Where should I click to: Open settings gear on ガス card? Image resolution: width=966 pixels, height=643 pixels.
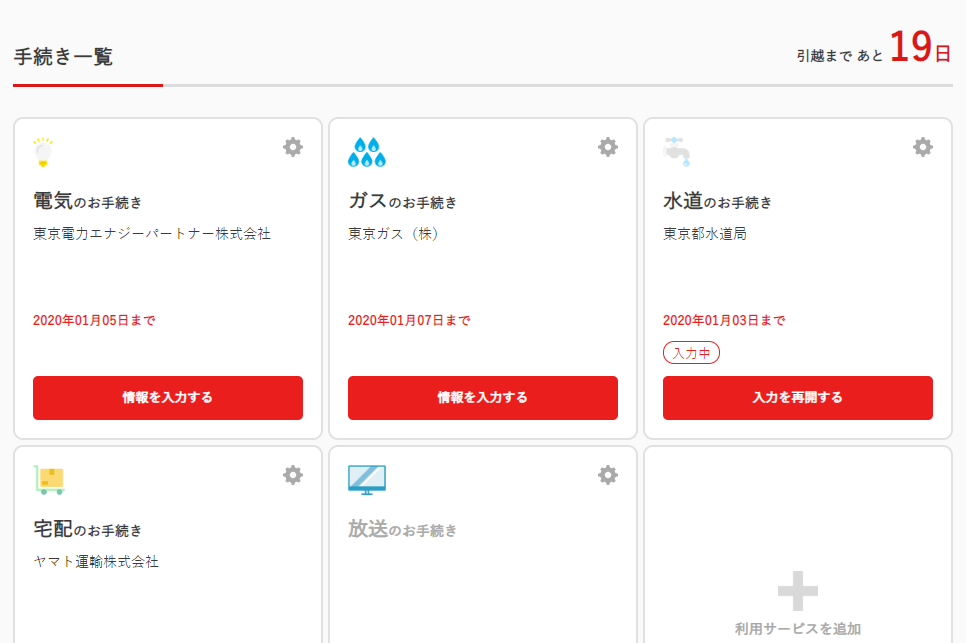click(x=607, y=147)
